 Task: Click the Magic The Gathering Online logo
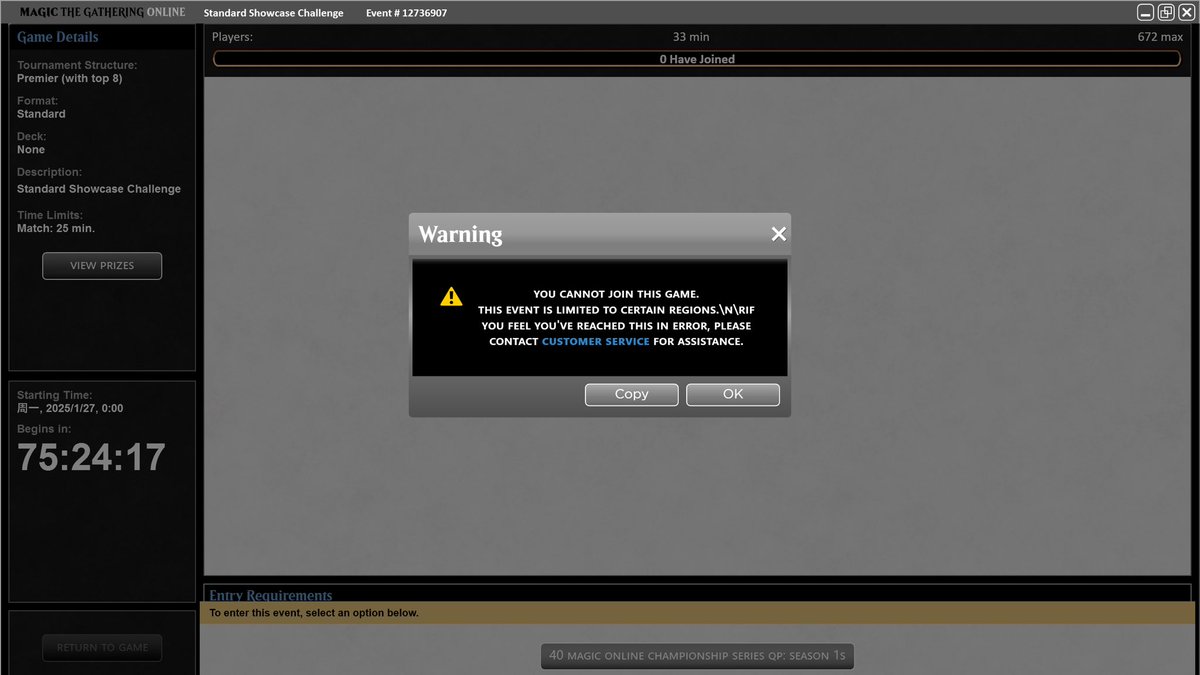pyautogui.click(x=103, y=12)
